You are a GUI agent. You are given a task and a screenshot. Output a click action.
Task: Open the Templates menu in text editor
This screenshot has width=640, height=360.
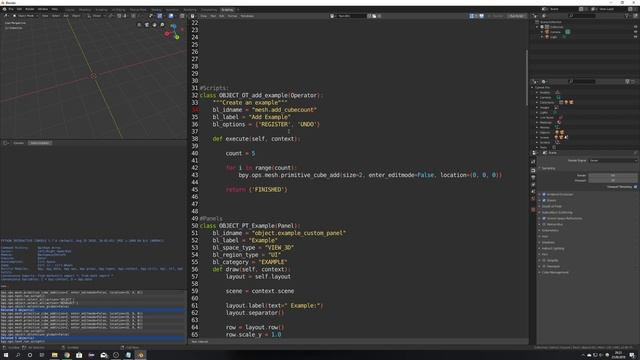[247, 16]
